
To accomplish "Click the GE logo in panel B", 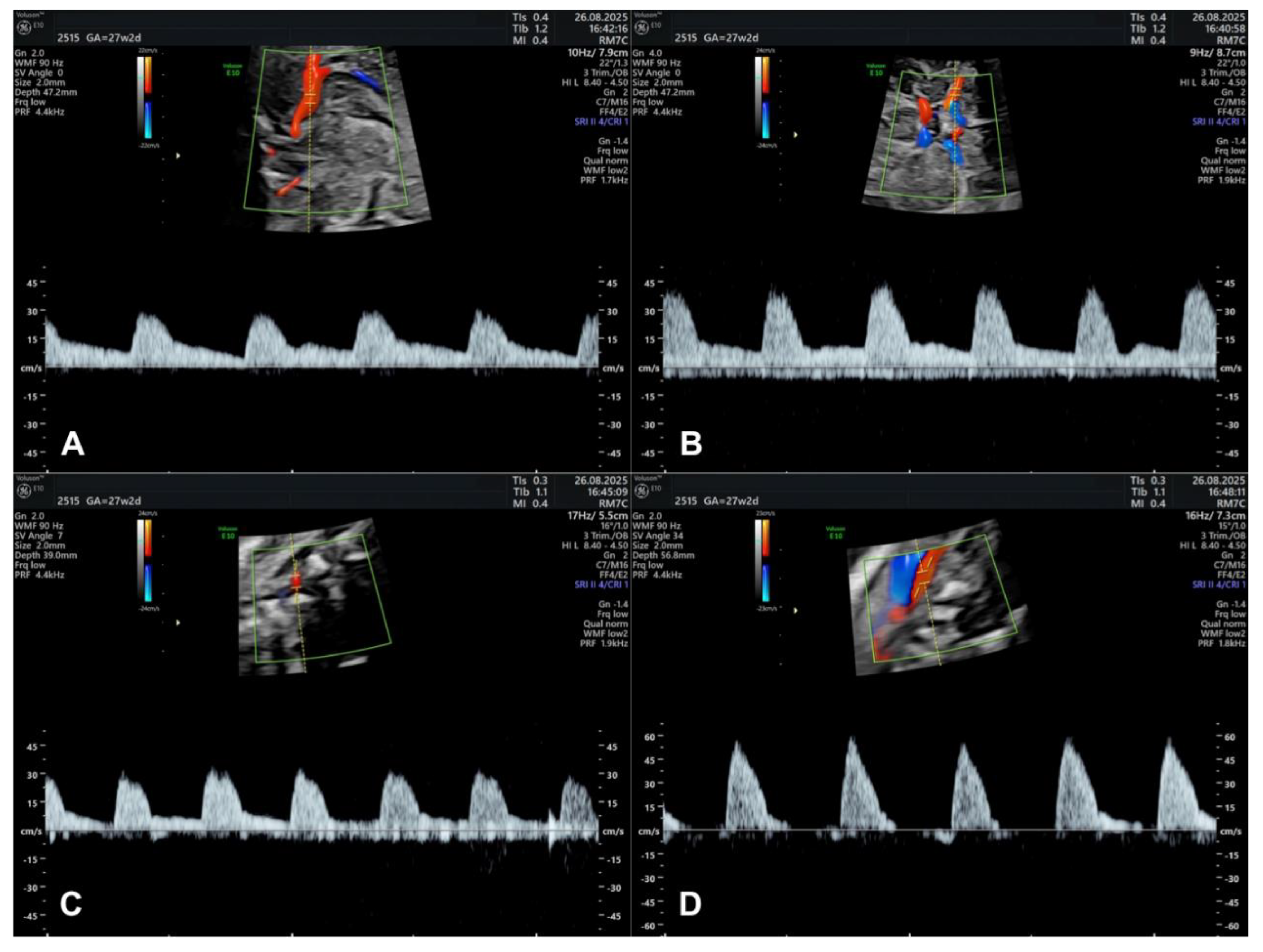I will pos(642,28).
